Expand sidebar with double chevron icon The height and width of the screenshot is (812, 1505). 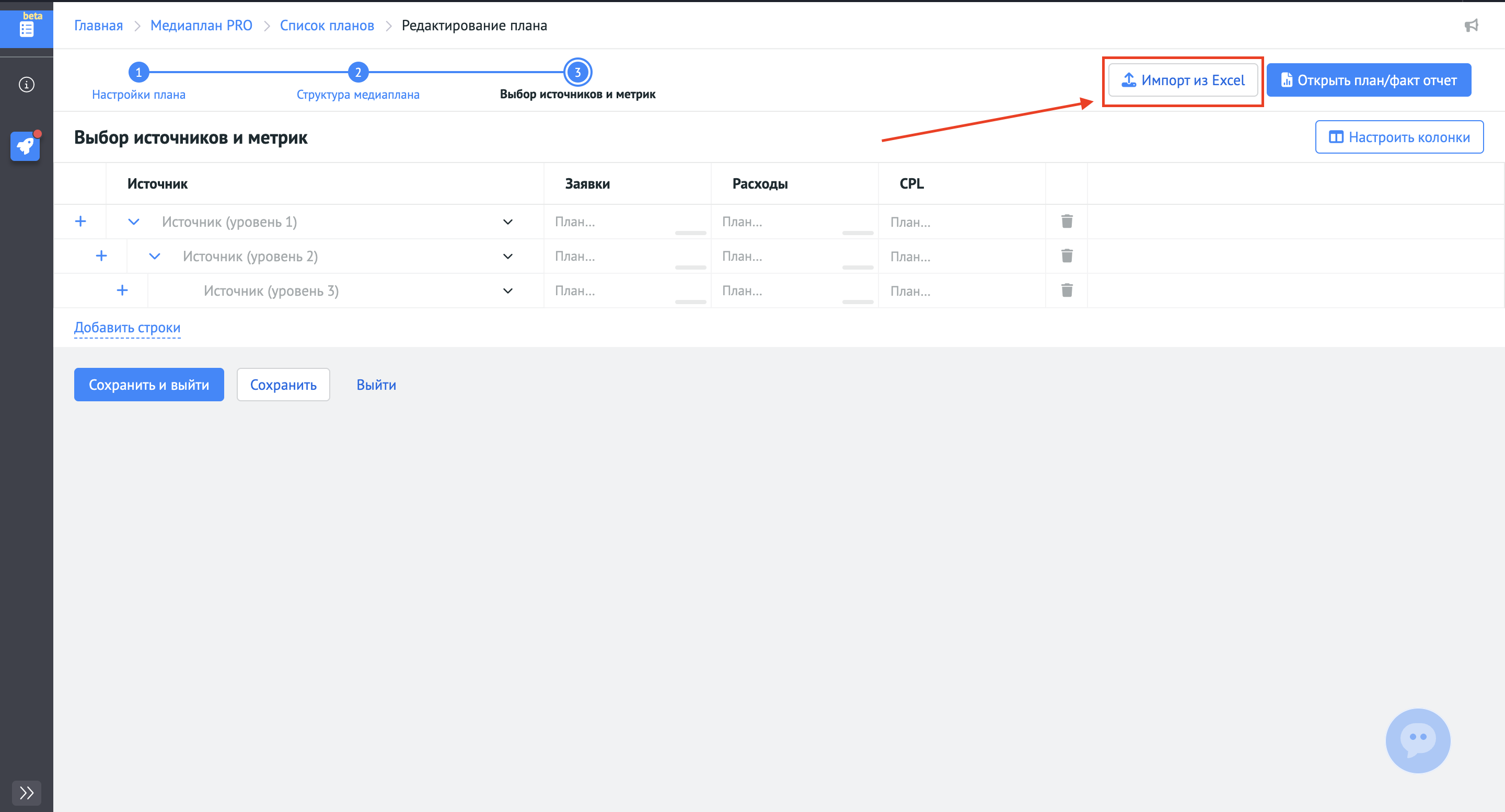pyautogui.click(x=26, y=793)
